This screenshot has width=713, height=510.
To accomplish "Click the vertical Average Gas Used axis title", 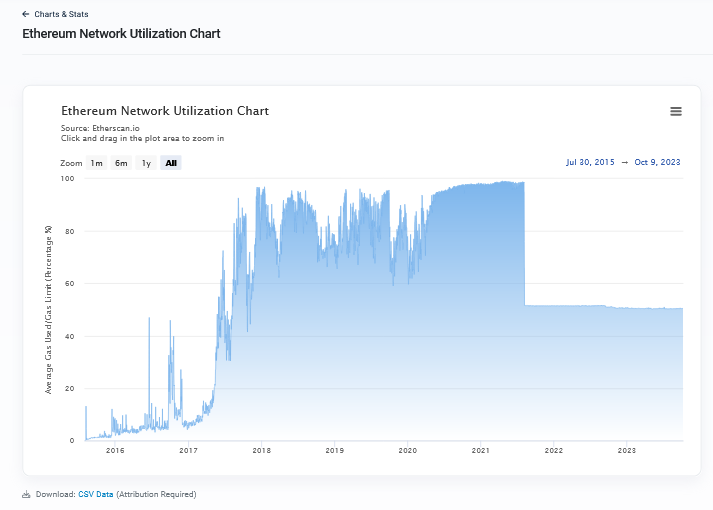I will (x=48, y=309).
